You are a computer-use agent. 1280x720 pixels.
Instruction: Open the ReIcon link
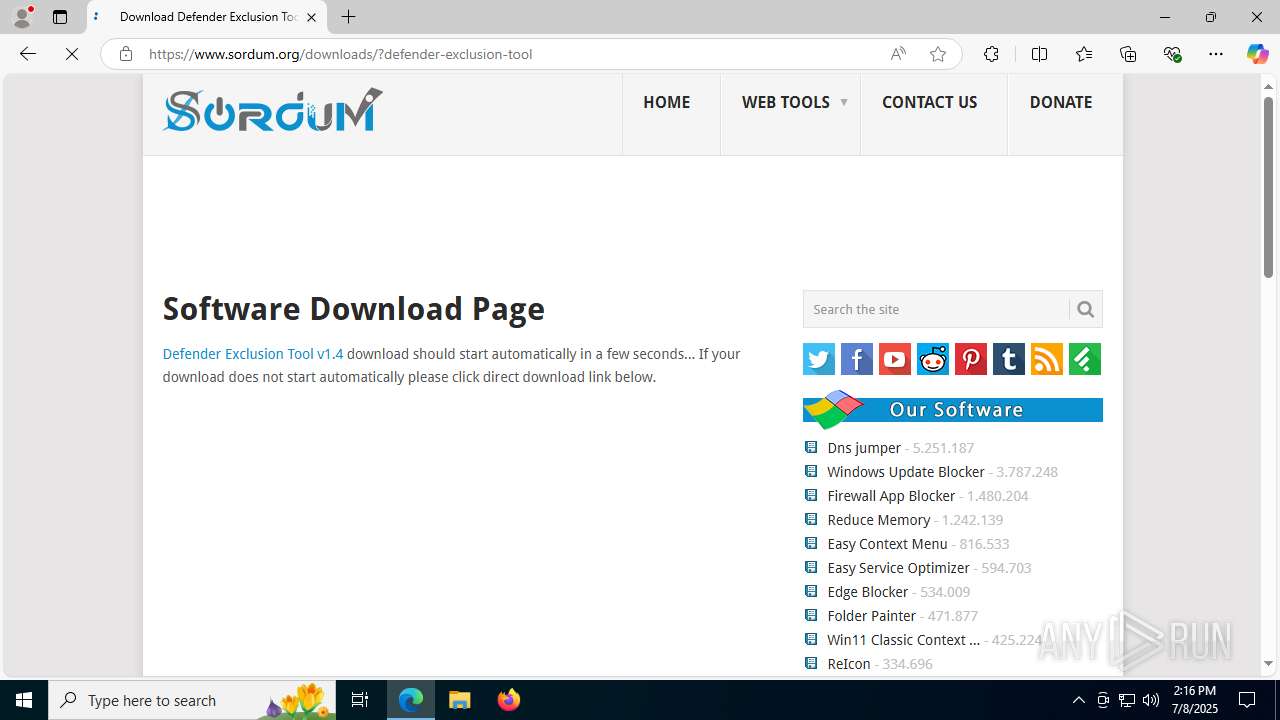(849, 664)
